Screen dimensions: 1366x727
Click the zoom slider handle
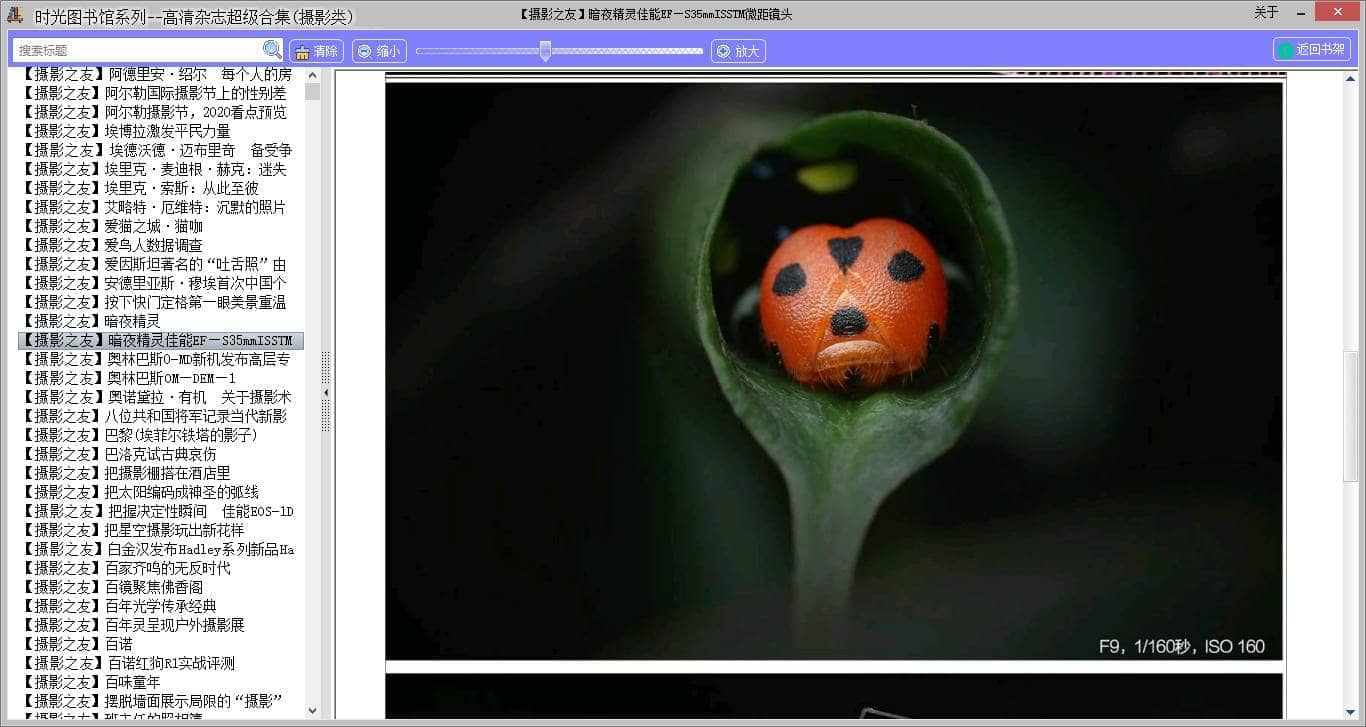point(545,51)
